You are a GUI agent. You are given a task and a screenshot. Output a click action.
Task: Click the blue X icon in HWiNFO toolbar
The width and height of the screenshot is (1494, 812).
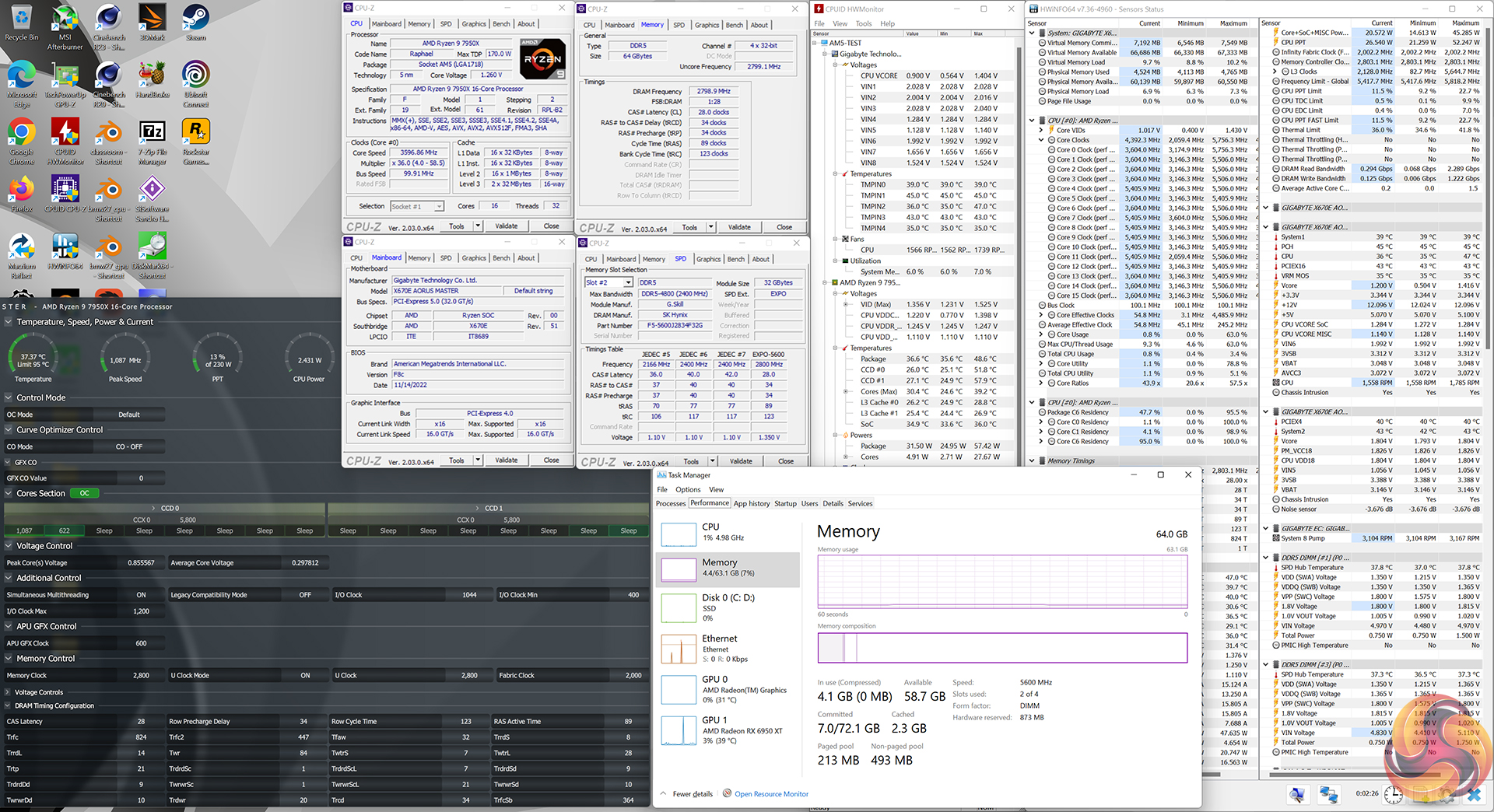pos(1473,795)
